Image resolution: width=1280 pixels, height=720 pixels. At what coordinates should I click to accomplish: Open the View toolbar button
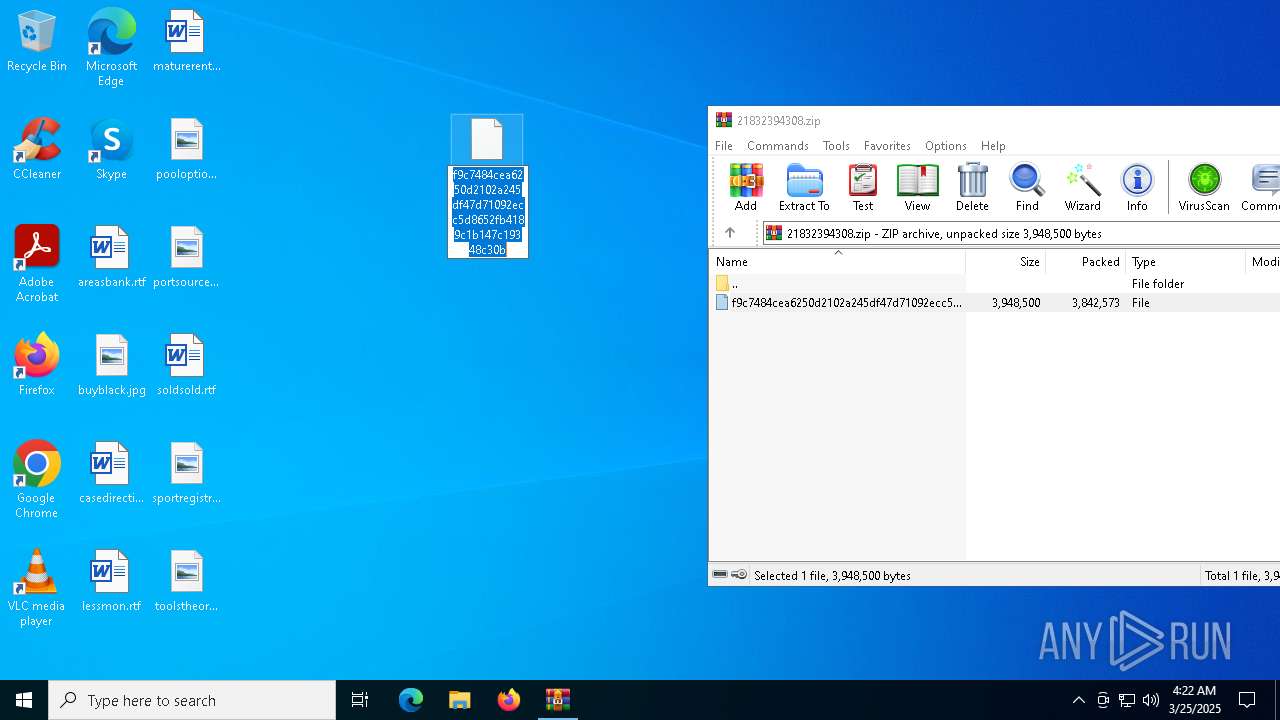[917, 187]
